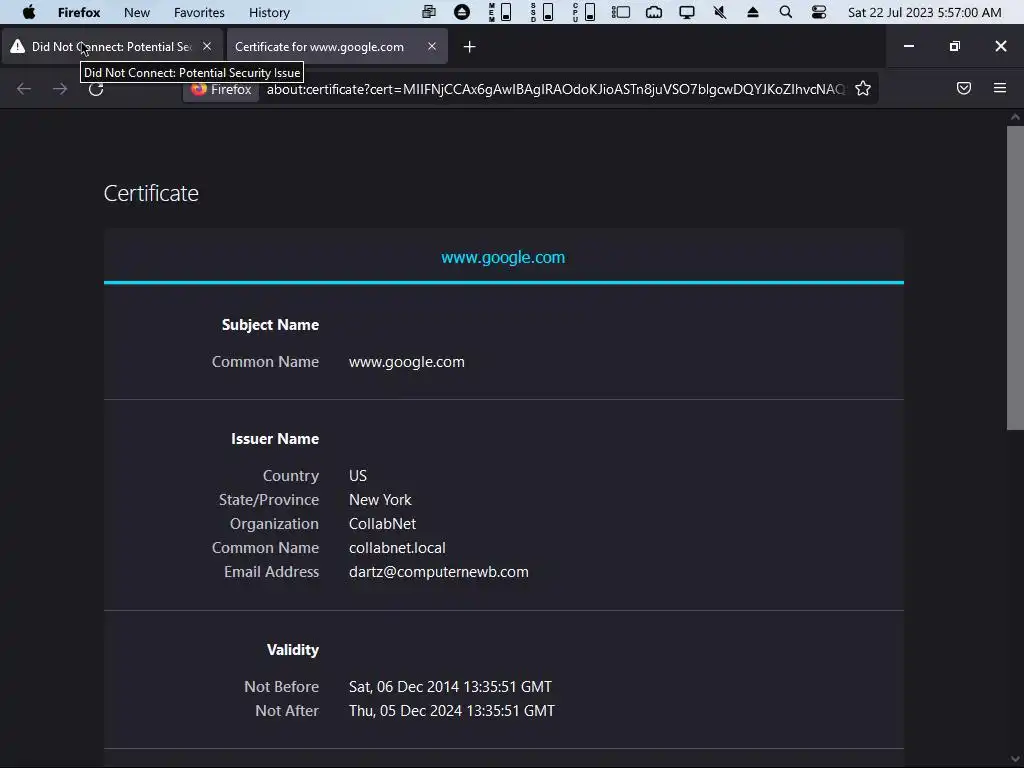
Task: Open the CPU monitor icon
Action: click(584, 12)
